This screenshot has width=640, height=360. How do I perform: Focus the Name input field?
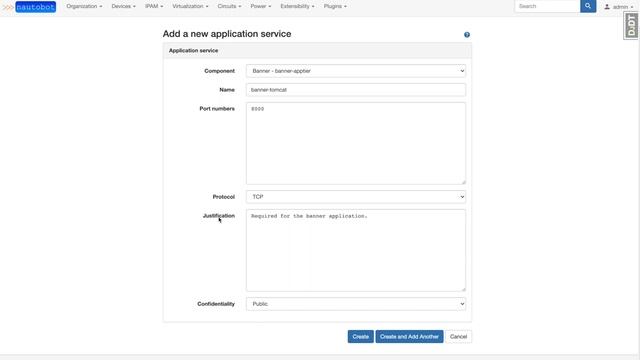coord(356,90)
